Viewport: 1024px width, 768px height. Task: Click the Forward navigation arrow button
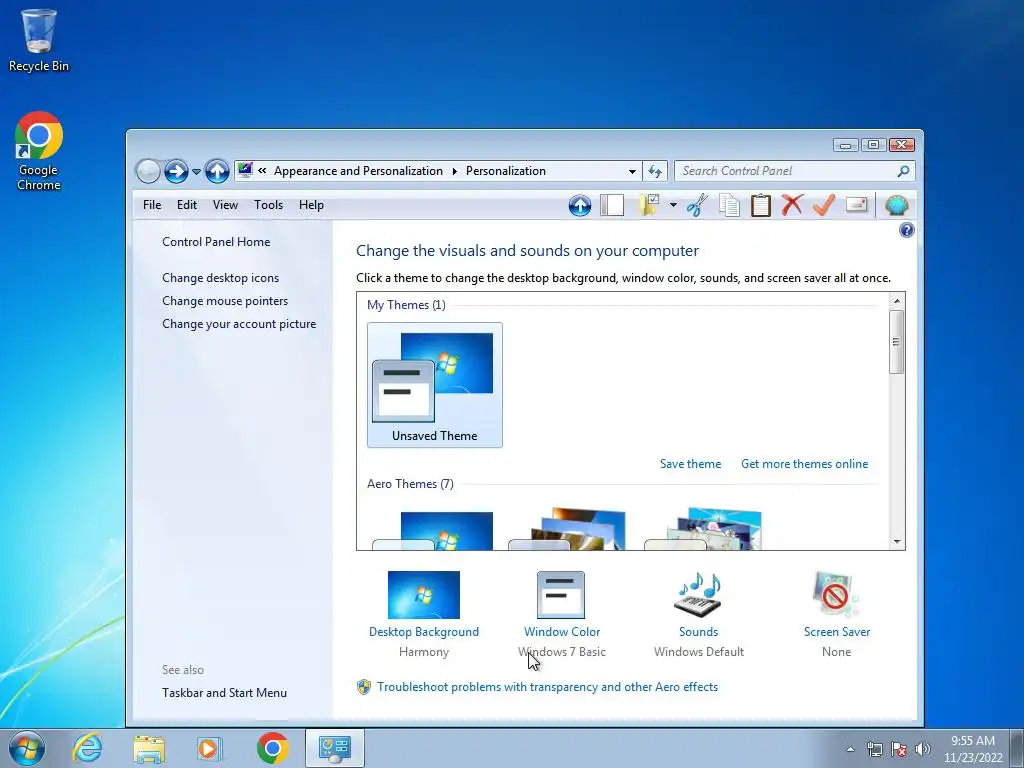[x=176, y=171]
